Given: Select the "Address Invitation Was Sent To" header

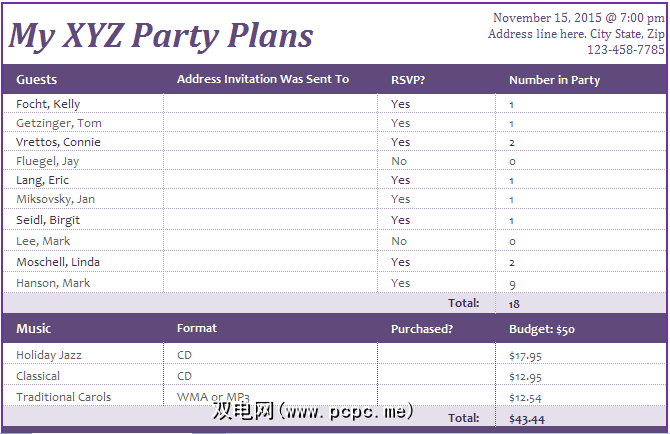Looking at the screenshot, I should (x=262, y=79).
